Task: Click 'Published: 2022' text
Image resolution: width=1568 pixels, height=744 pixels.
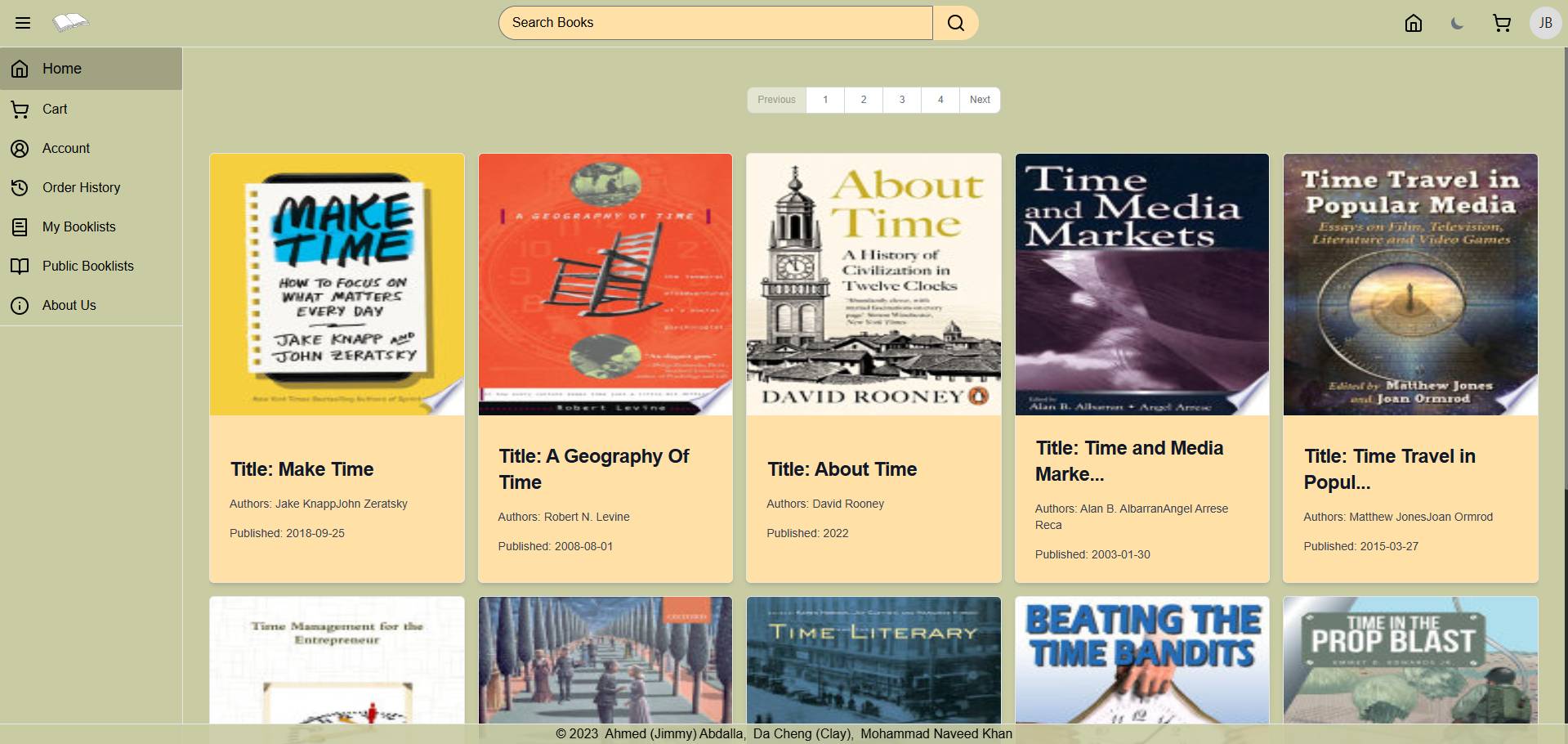Action: pos(807,533)
